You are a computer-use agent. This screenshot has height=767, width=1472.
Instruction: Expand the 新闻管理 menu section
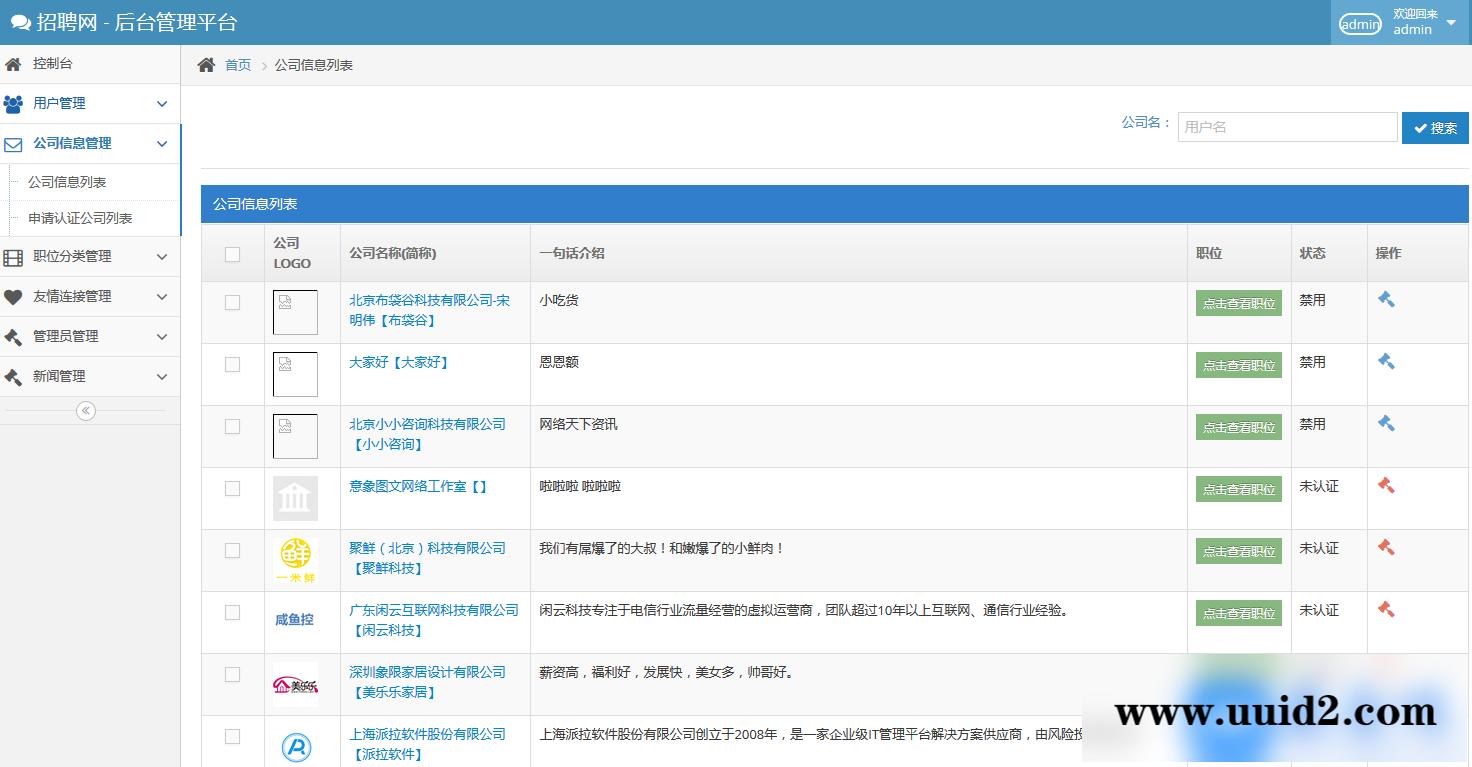pyautogui.click(x=90, y=377)
